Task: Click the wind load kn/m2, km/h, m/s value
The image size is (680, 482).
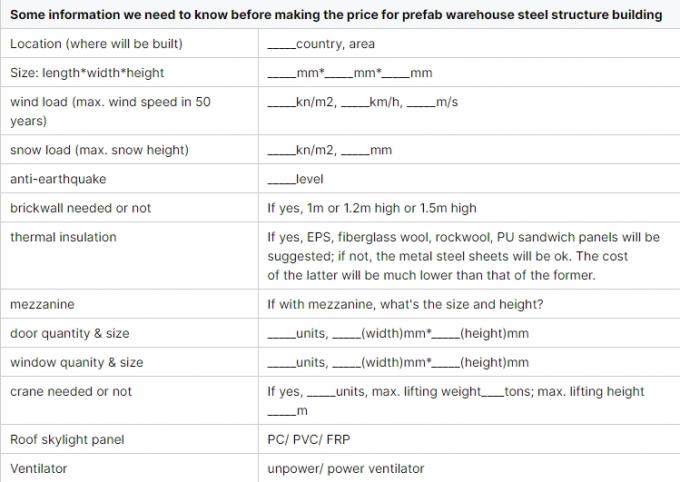Action: coord(362,102)
